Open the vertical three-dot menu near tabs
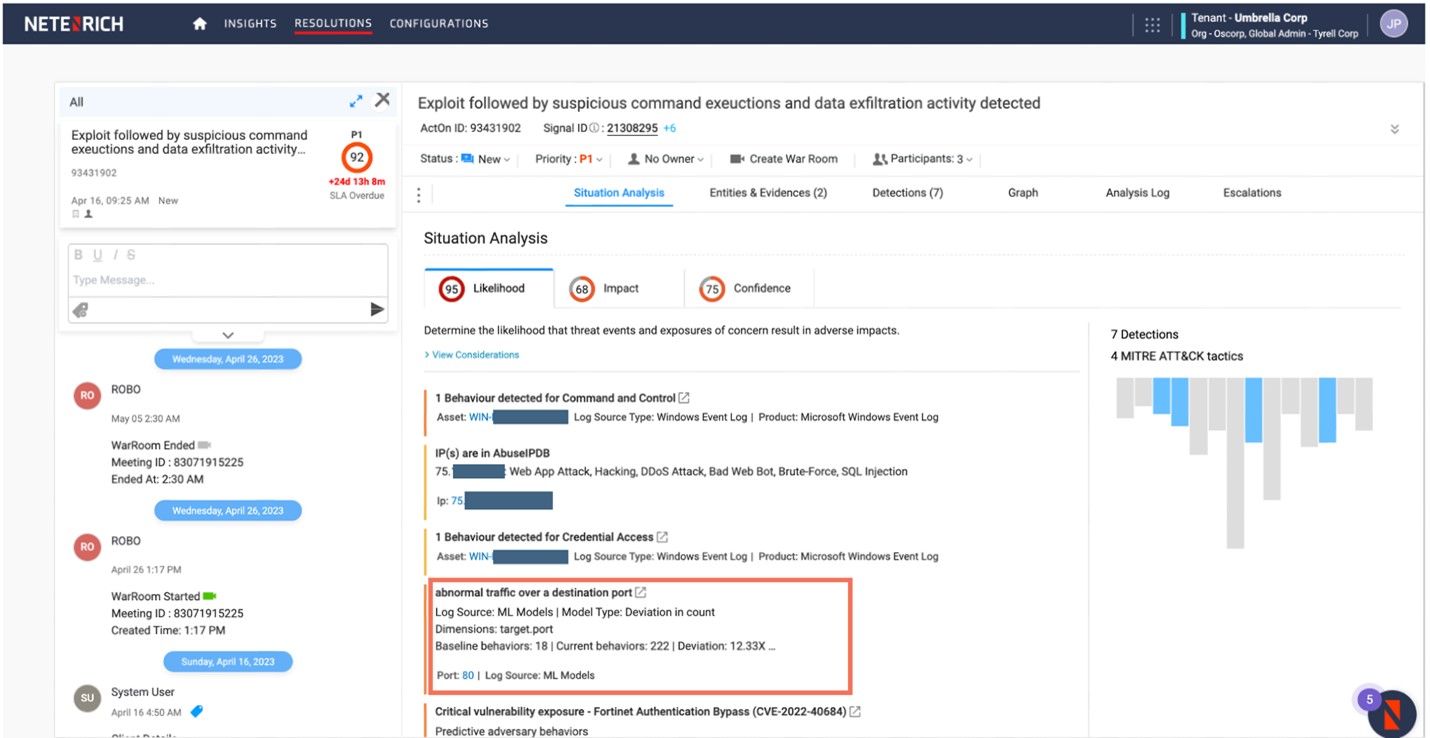 418,195
